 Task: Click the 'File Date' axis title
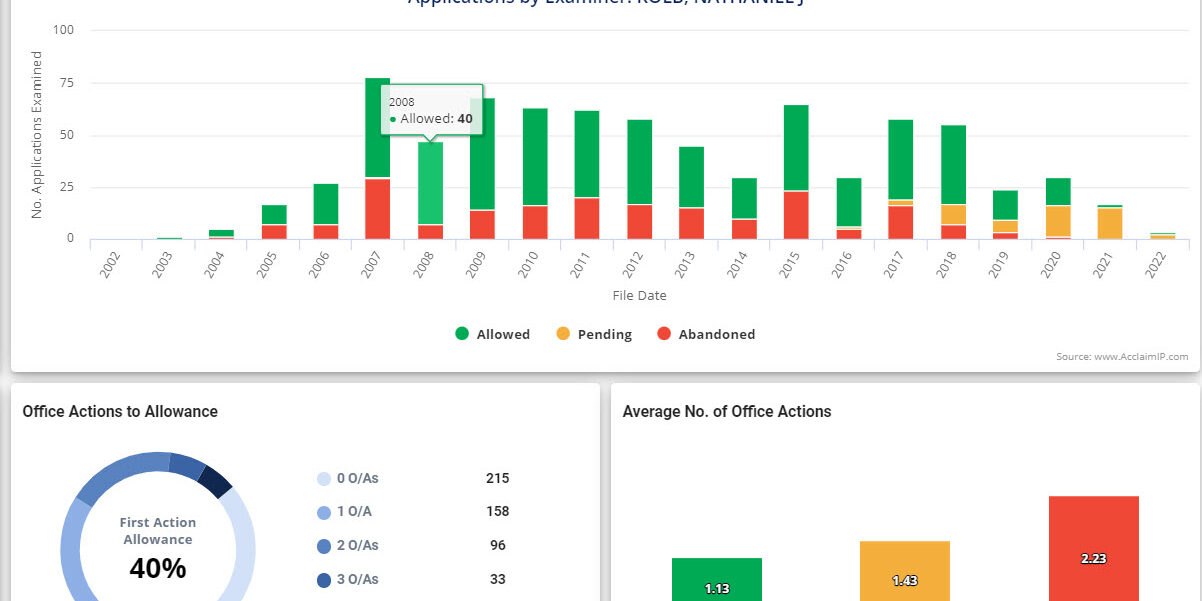[639, 295]
